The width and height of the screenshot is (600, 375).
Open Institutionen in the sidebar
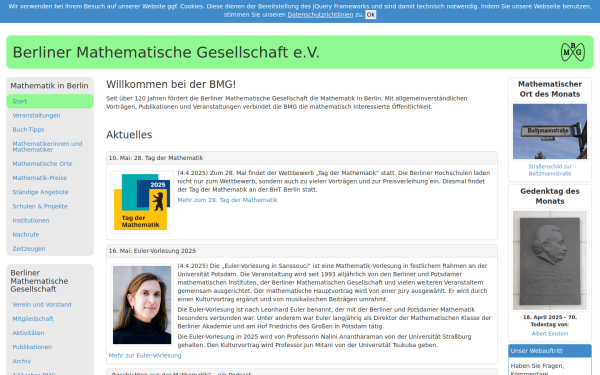(x=31, y=220)
